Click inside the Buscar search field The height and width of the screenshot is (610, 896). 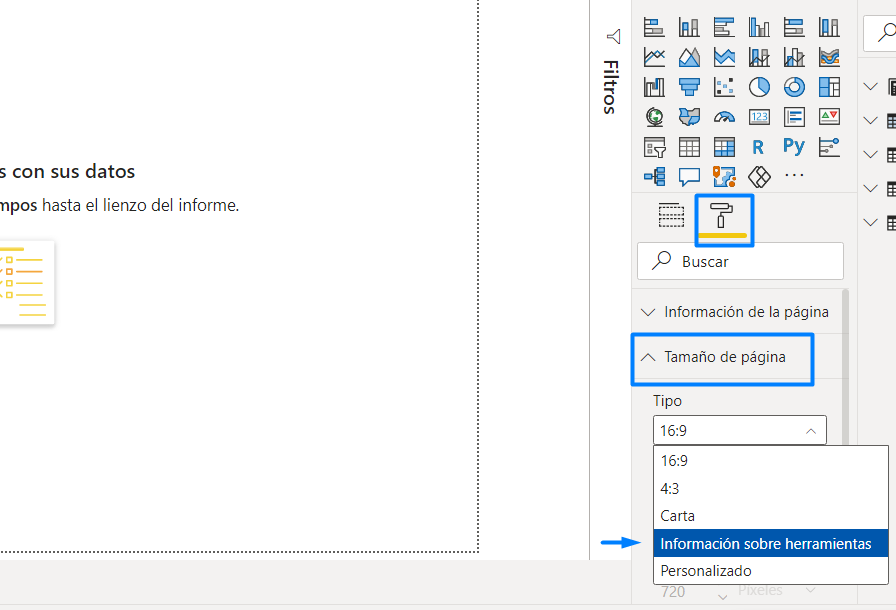coord(740,260)
